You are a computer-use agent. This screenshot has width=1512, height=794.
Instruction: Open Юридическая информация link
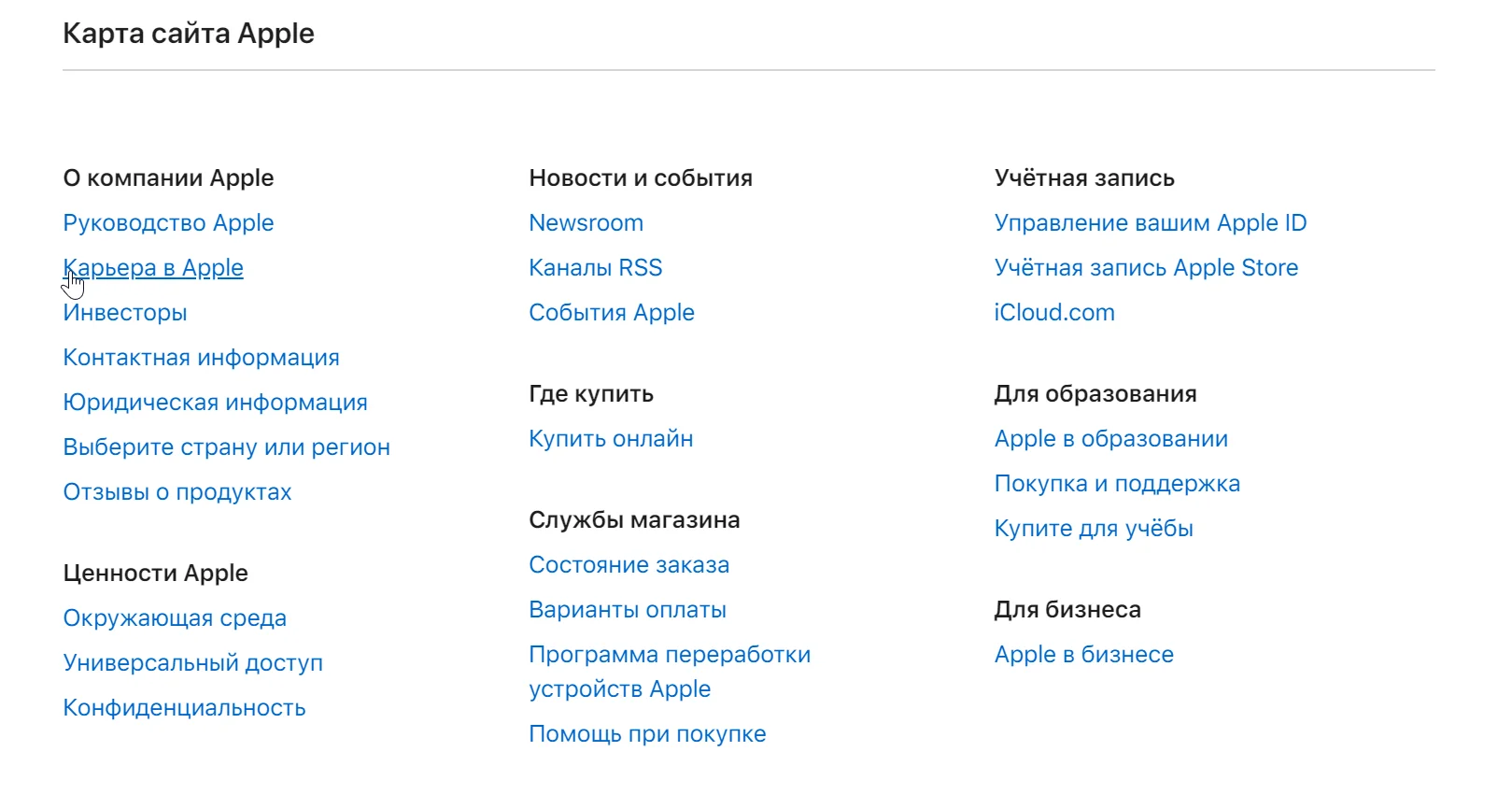[215, 403]
